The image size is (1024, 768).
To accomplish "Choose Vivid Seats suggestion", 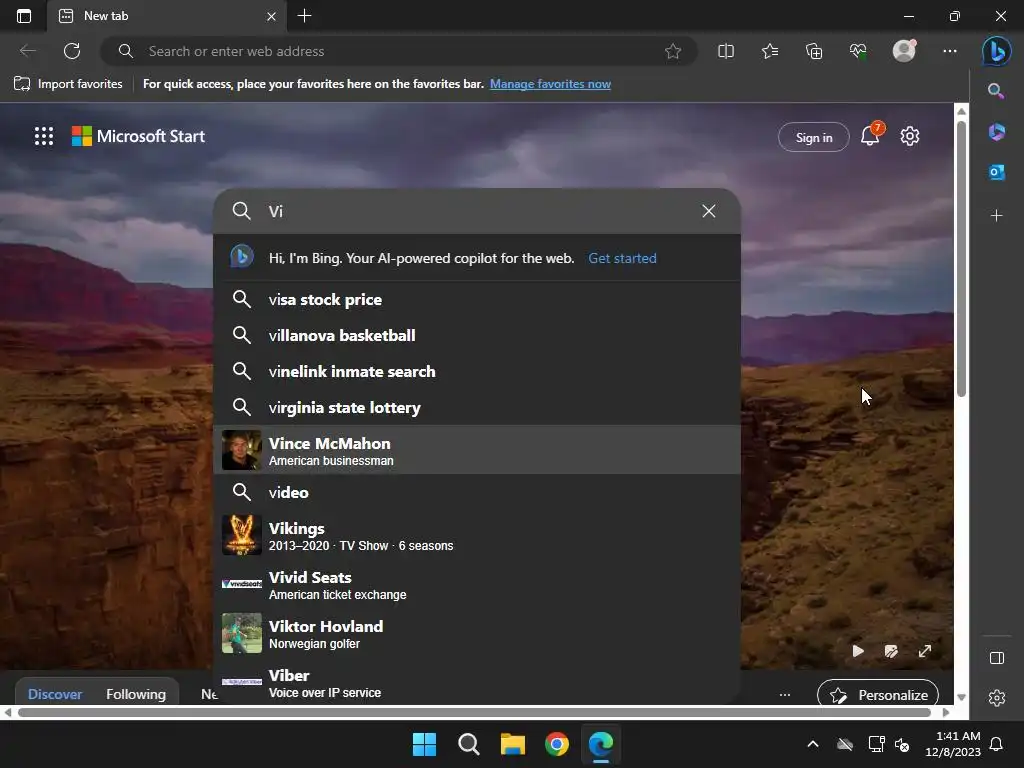I will point(477,584).
